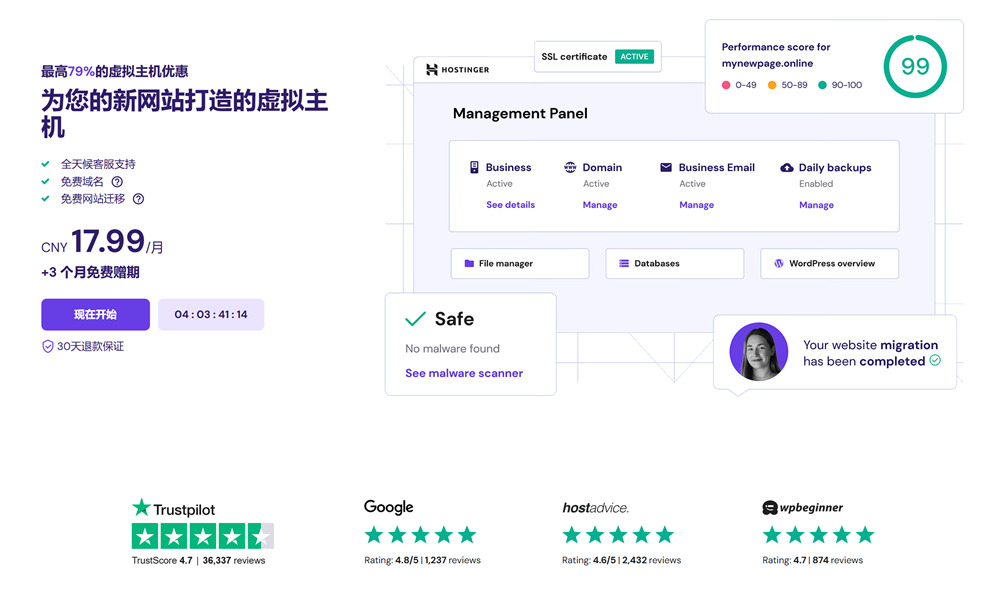Click the ACTIVE badge on SSL certificate
Image resolution: width=1000 pixels, height=599 pixels.
[635, 57]
